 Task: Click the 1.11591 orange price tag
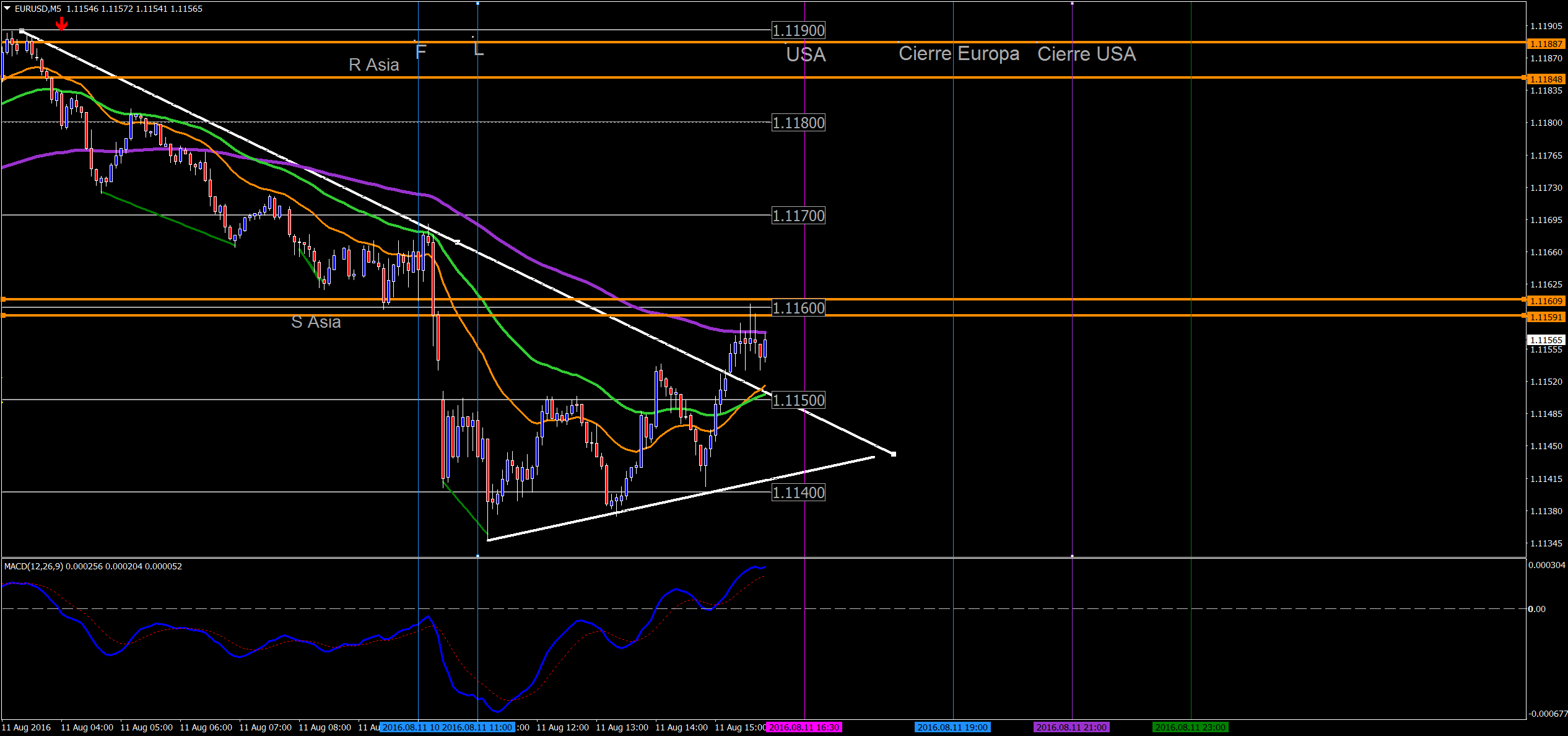[x=1546, y=317]
